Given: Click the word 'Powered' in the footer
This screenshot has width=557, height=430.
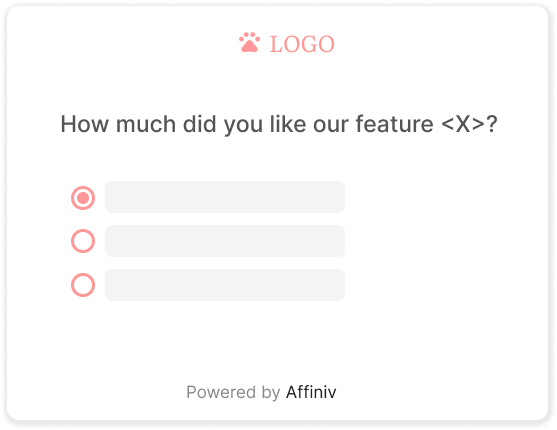Looking at the screenshot, I should coord(221,392).
